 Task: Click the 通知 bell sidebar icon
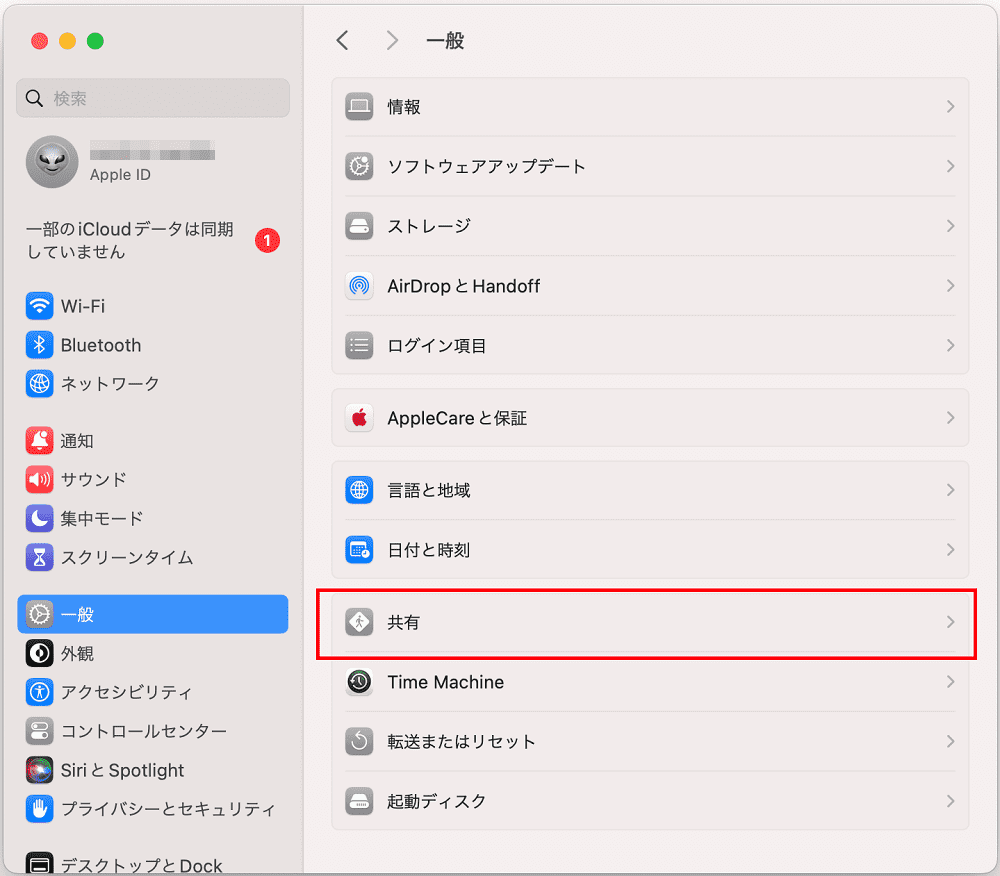[x=40, y=441]
